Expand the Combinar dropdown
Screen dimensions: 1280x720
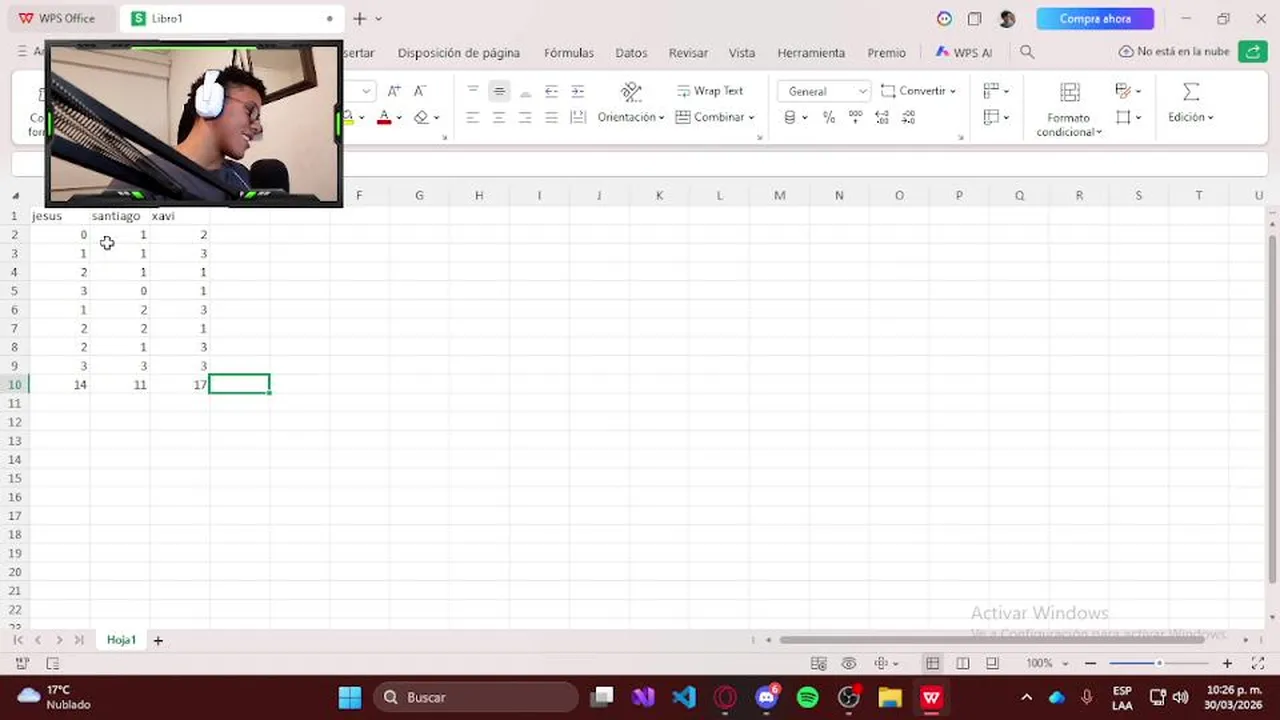716,117
